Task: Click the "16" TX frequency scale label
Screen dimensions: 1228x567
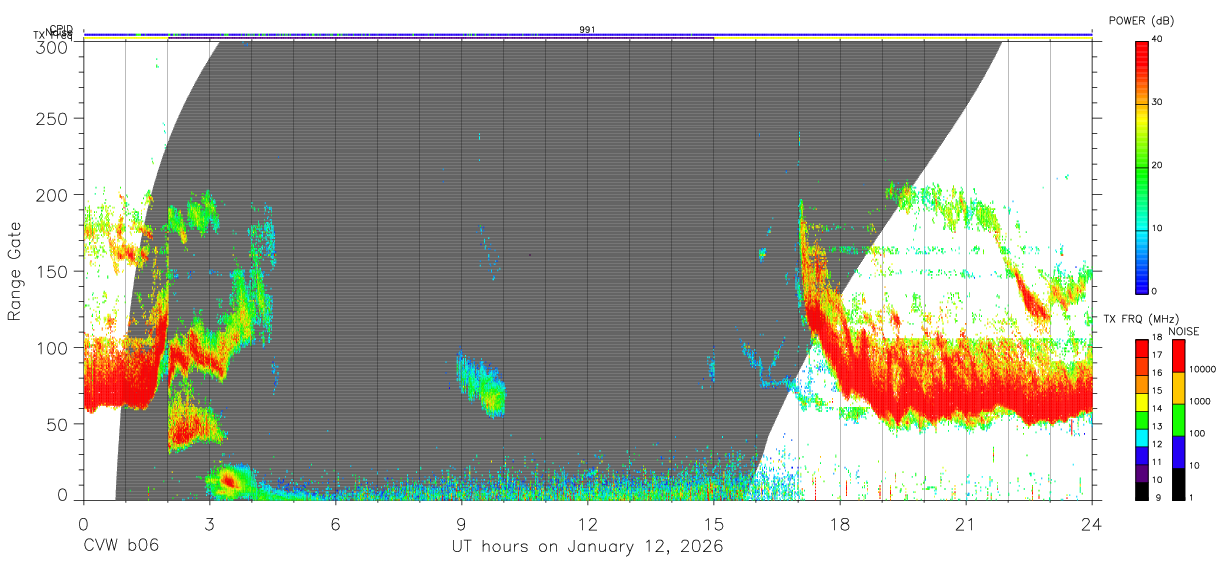Action: (x=1157, y=372)
